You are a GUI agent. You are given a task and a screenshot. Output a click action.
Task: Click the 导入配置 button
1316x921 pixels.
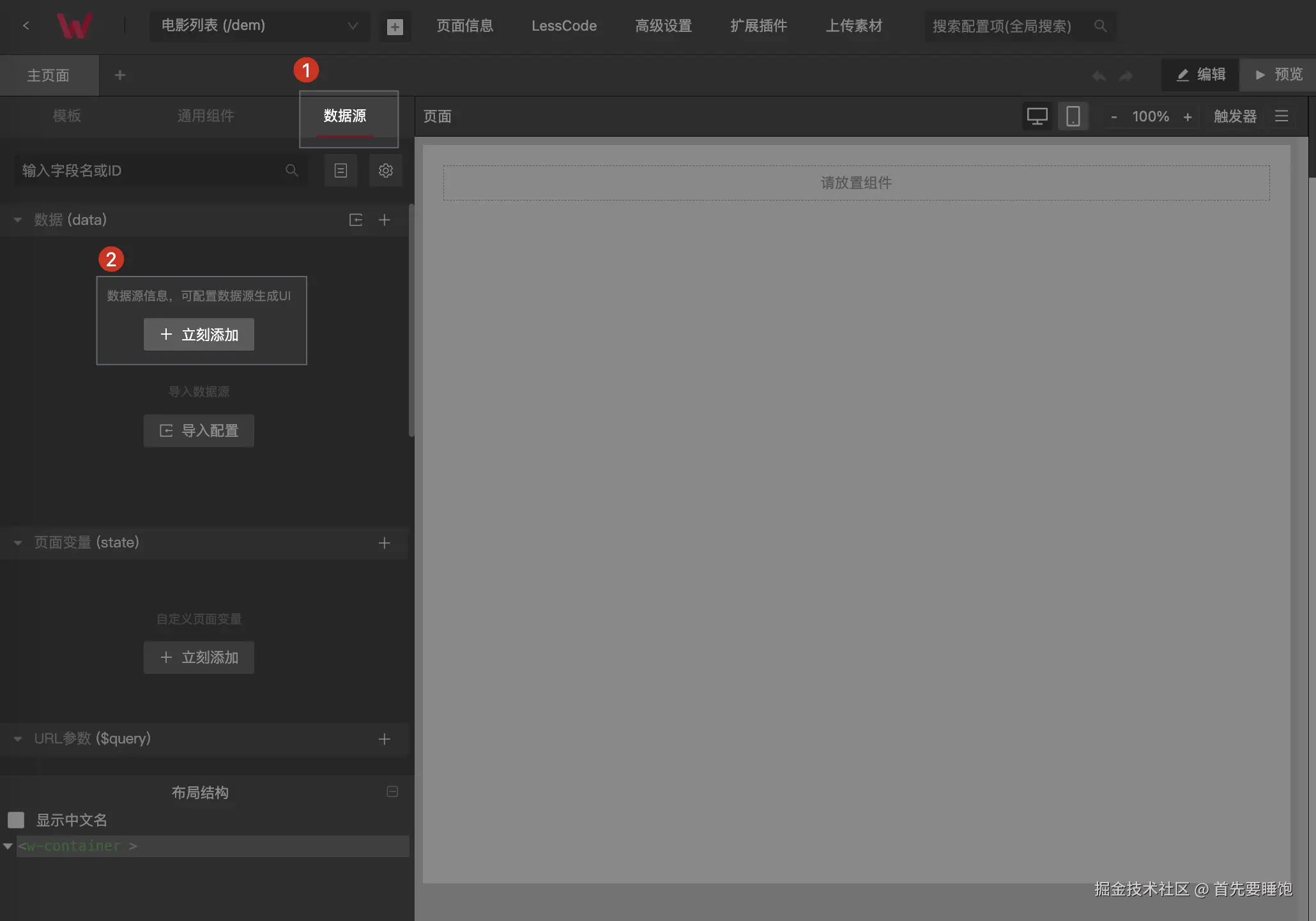tap(199, 430)
